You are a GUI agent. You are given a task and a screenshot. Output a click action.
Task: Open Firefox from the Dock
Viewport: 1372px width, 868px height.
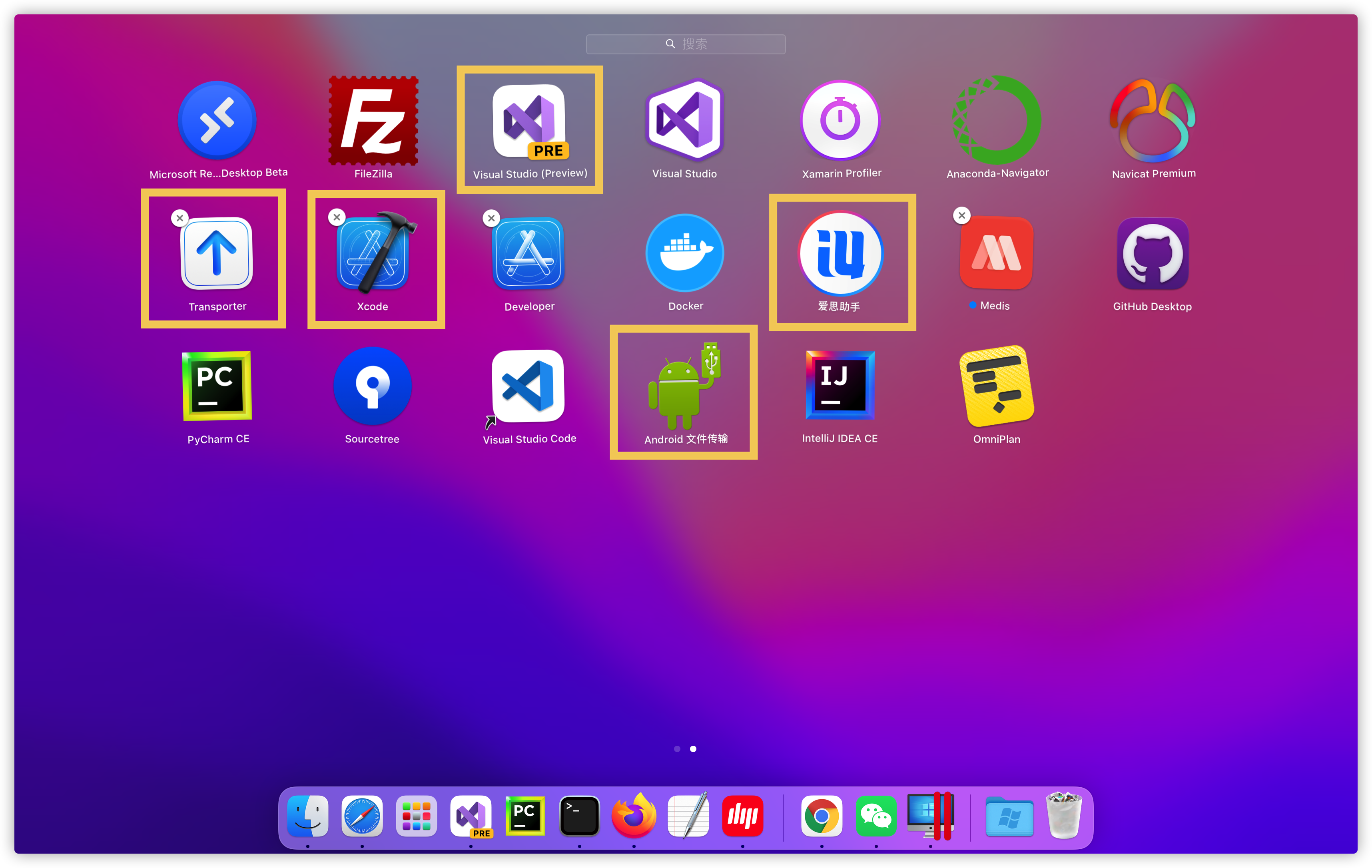pos(634,816)
